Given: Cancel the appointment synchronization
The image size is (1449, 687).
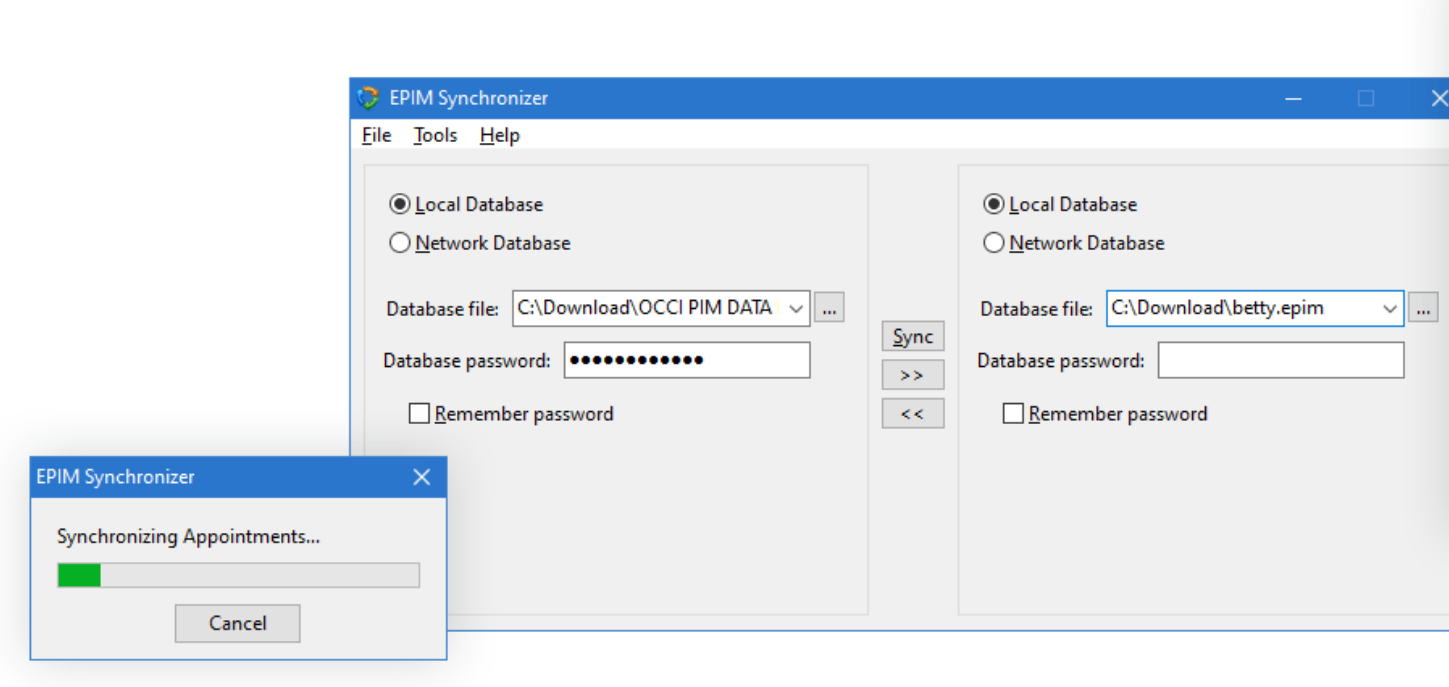Looking at the screenshot, I should click(x=237, y=623).
